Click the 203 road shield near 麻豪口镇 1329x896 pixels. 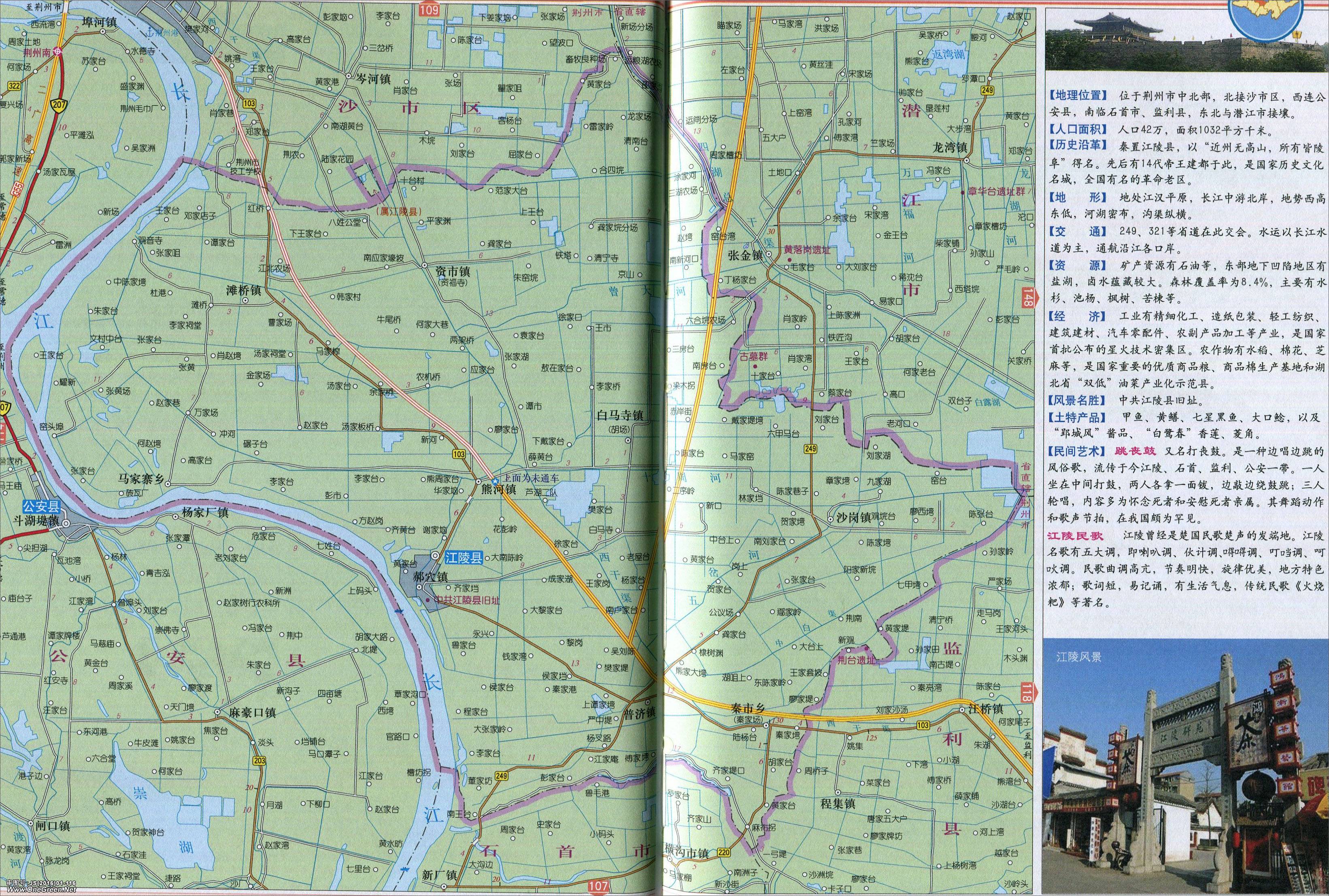(258, 760)
